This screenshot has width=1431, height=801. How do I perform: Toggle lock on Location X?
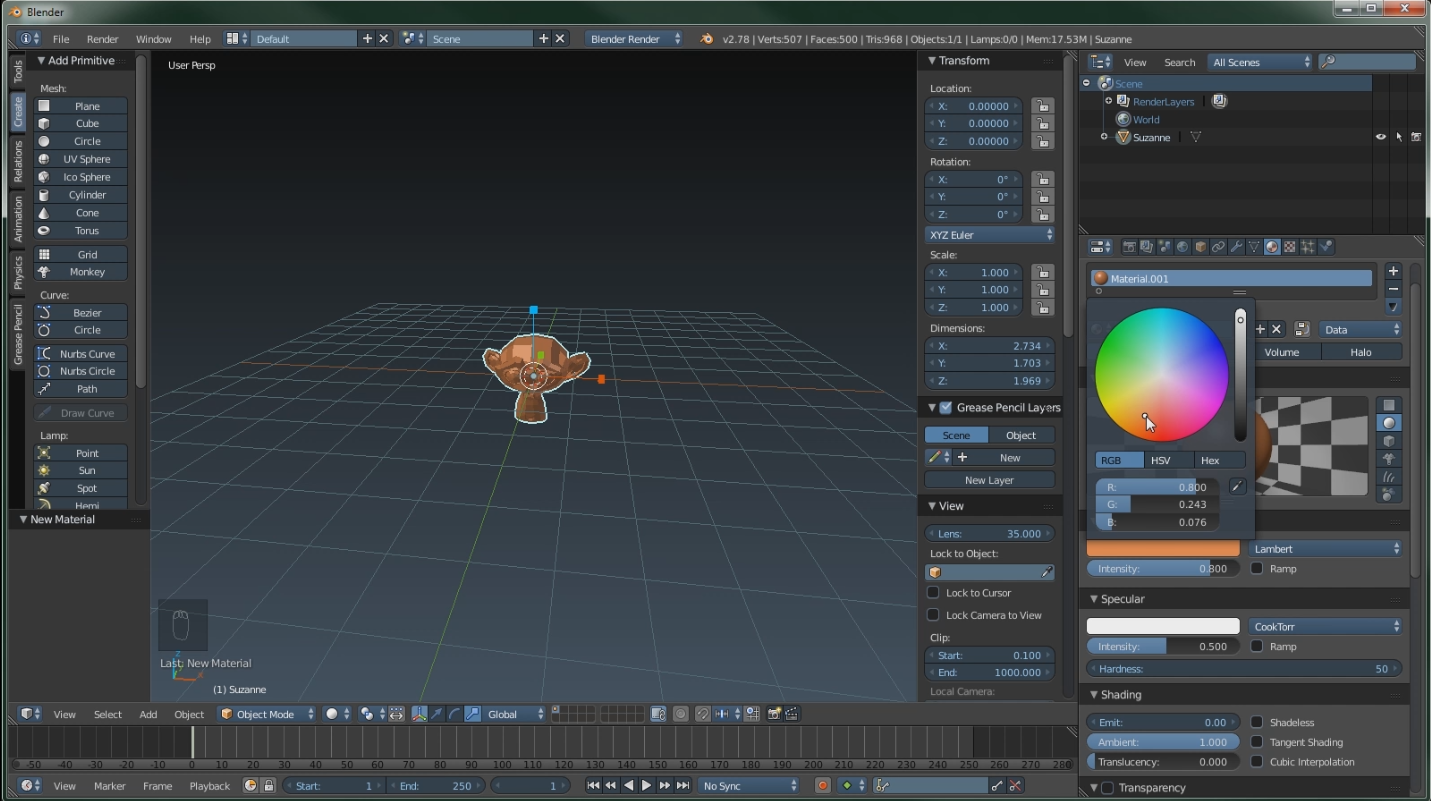1042,106
